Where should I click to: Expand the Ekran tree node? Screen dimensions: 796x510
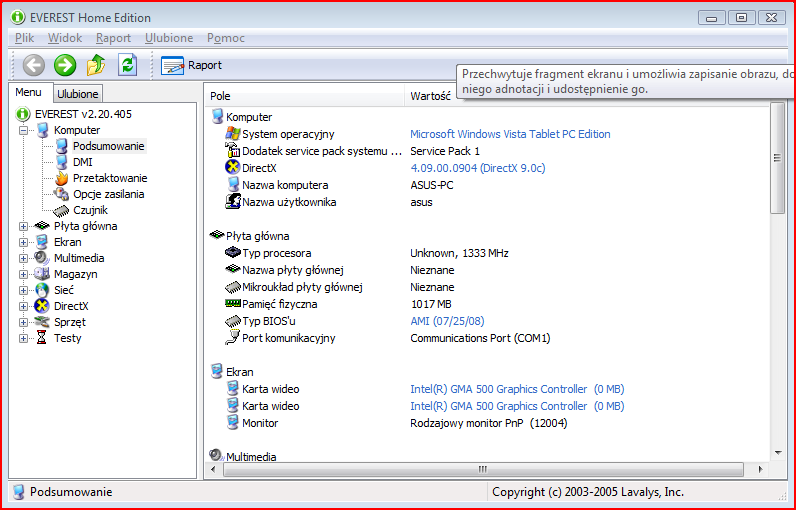click(x=23, y=243)
